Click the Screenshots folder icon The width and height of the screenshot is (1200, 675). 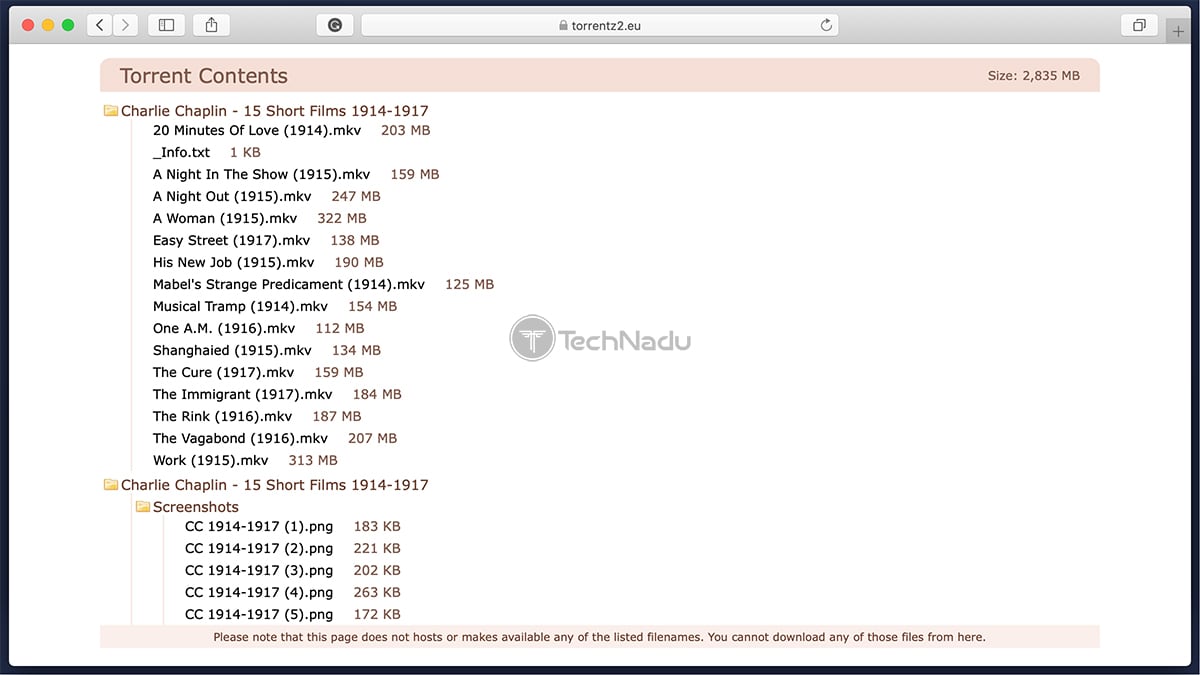point(143,507)
